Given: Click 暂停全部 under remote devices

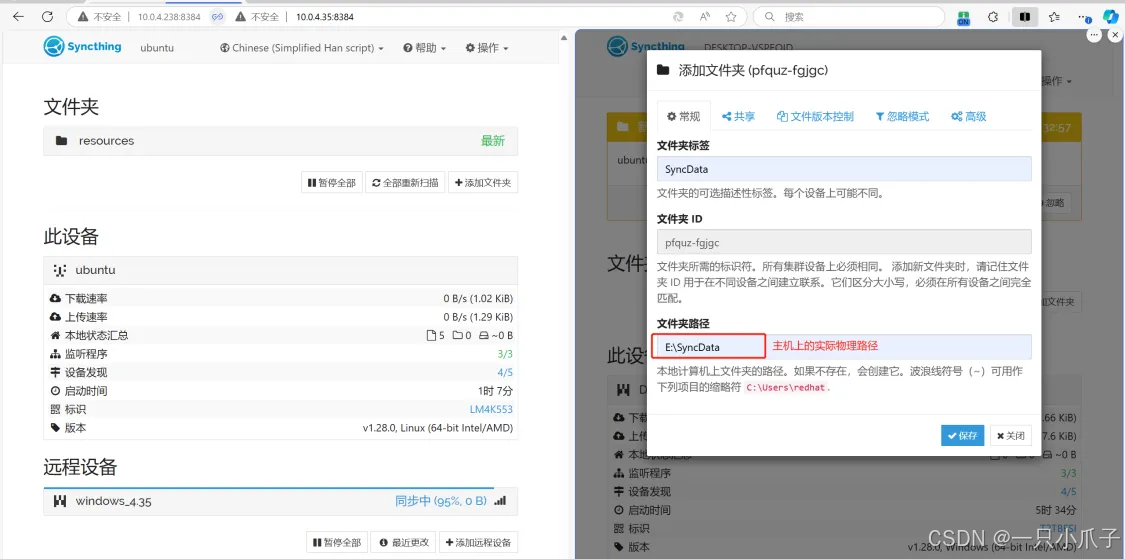Looking at the screenshot, I should coord(336,542).
